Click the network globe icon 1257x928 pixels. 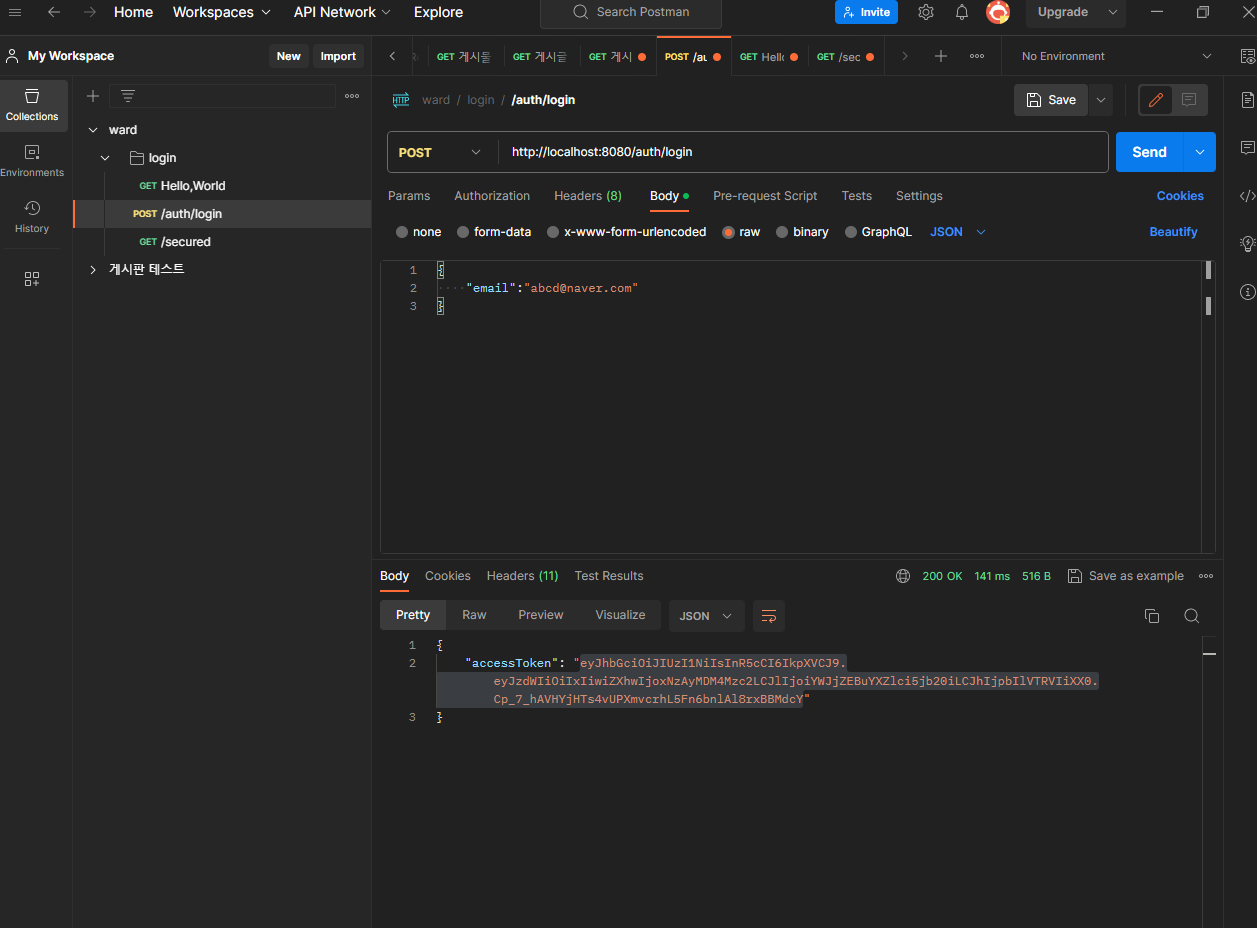pyautogui.click(x=903, y=576)
